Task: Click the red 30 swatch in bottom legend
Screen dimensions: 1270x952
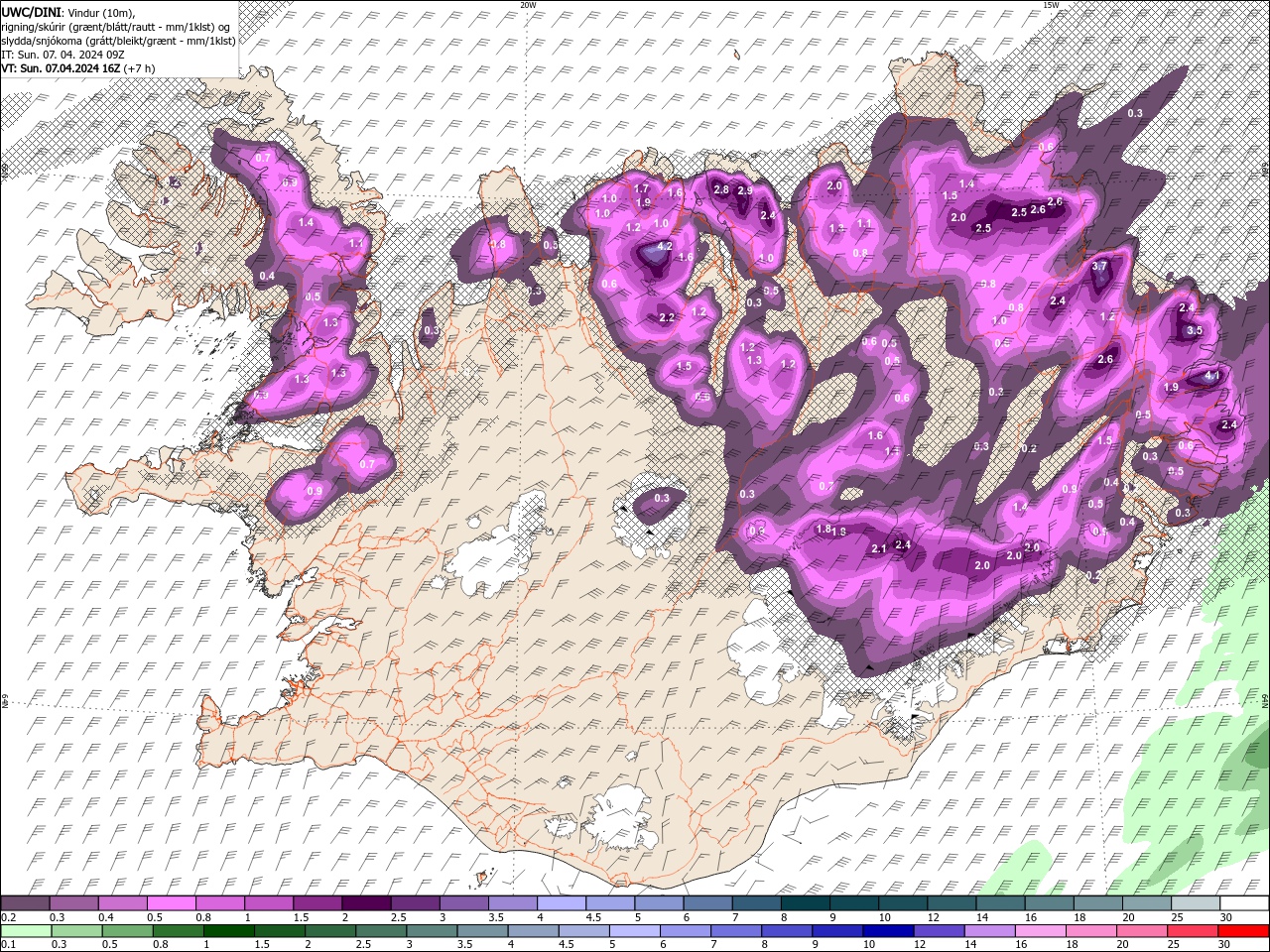Action: coord(1244,930)
